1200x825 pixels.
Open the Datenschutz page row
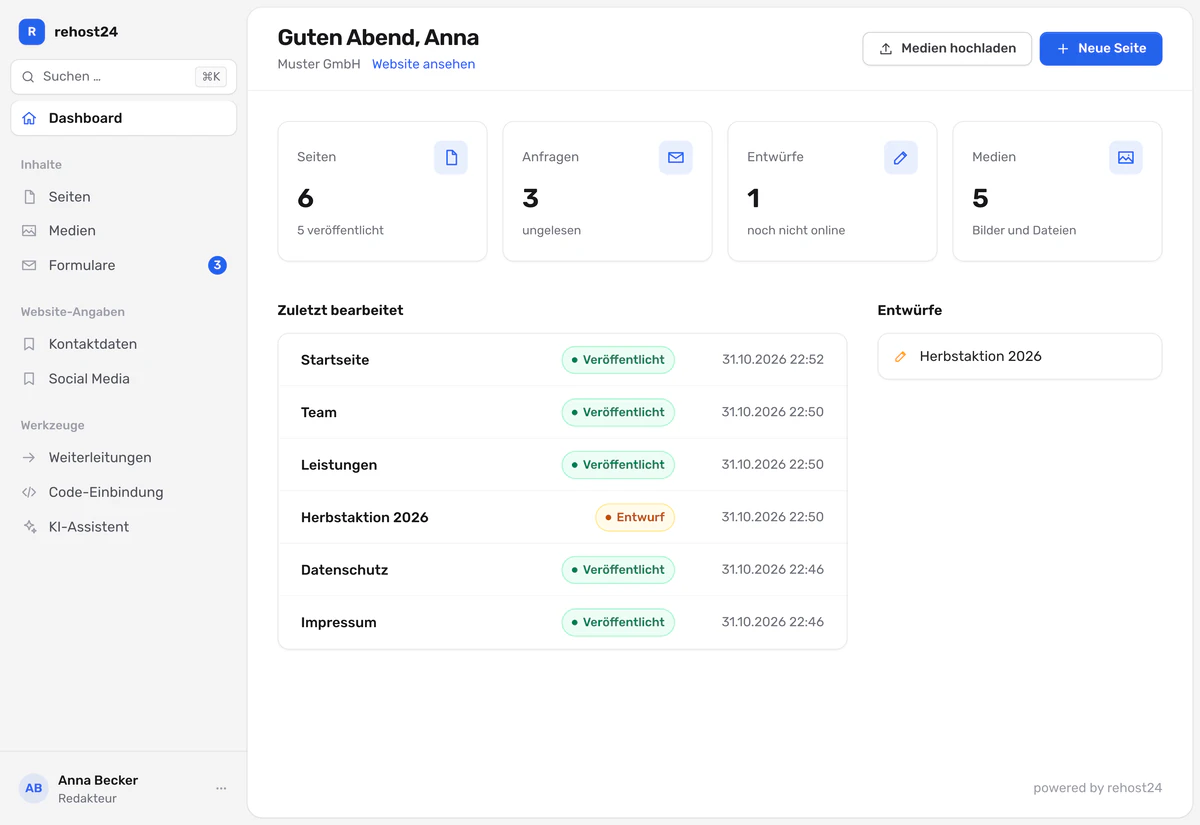point(562,570)
